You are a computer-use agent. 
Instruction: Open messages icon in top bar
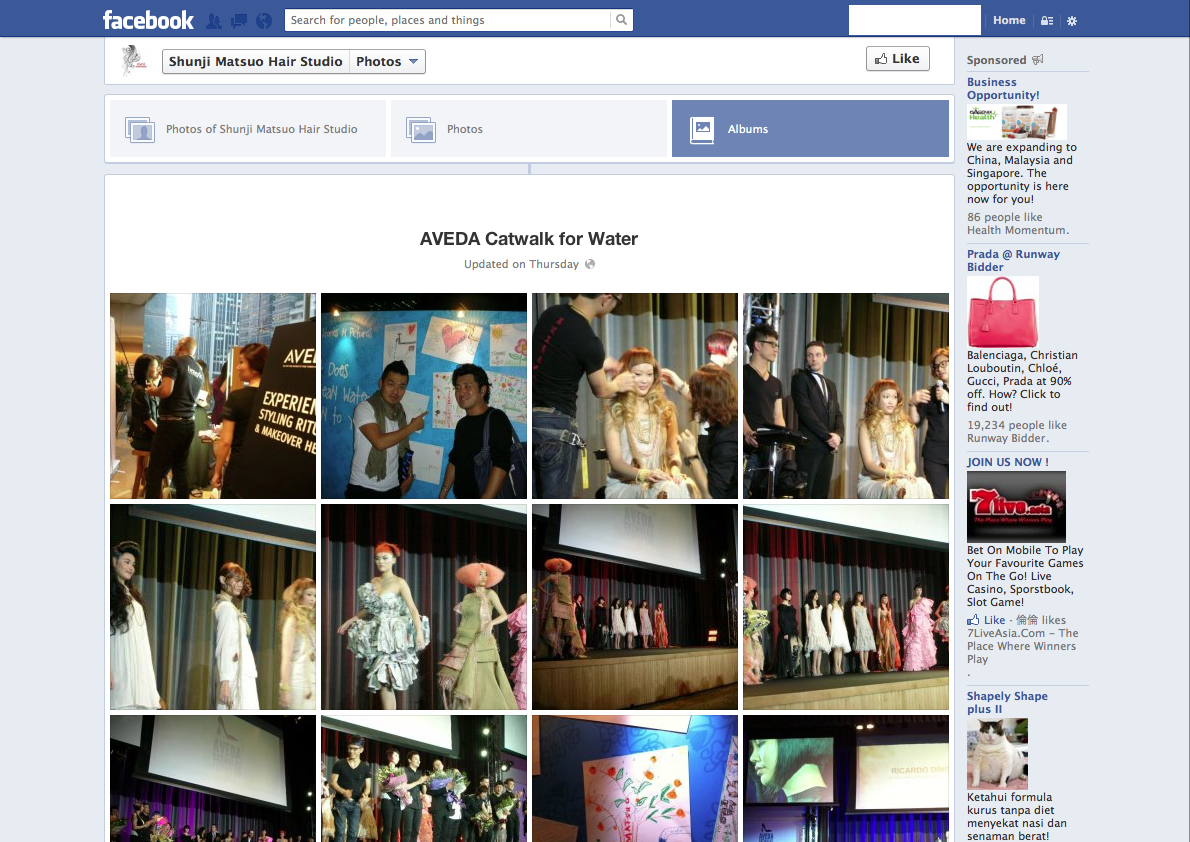[x=239, y=21]
